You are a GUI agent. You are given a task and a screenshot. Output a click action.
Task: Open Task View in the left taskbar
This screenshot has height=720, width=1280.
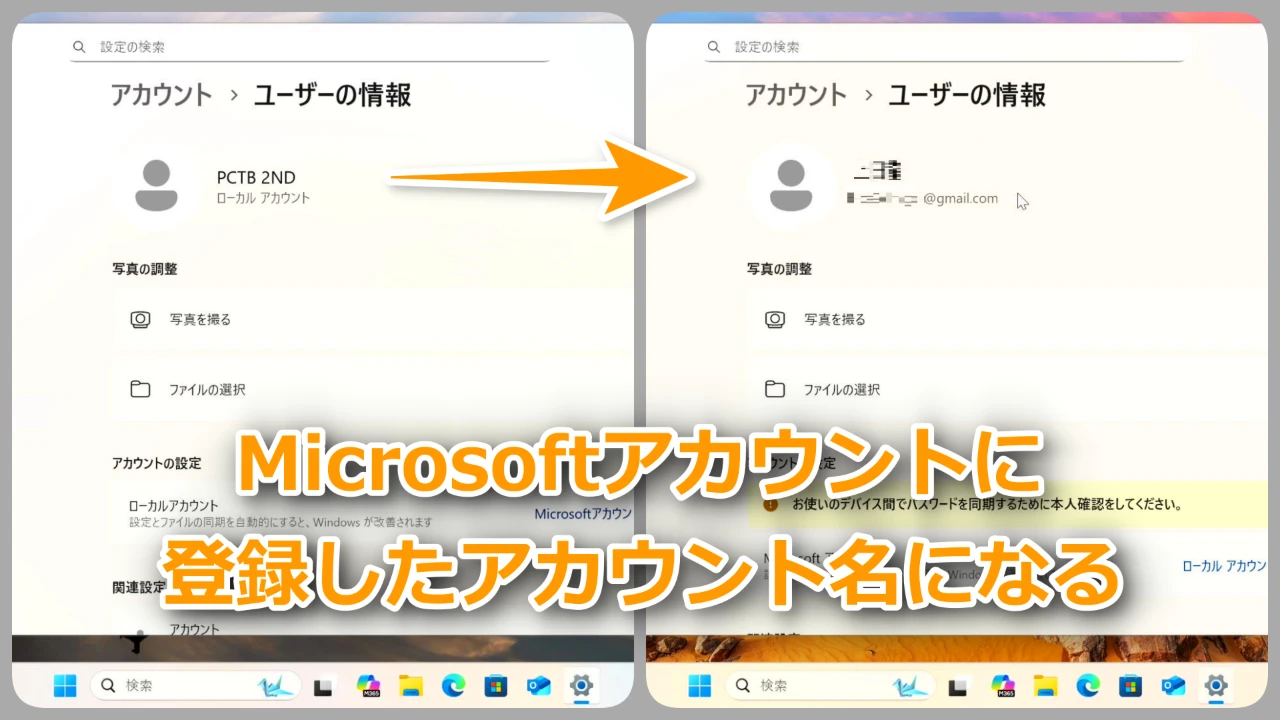pos(323,687)
